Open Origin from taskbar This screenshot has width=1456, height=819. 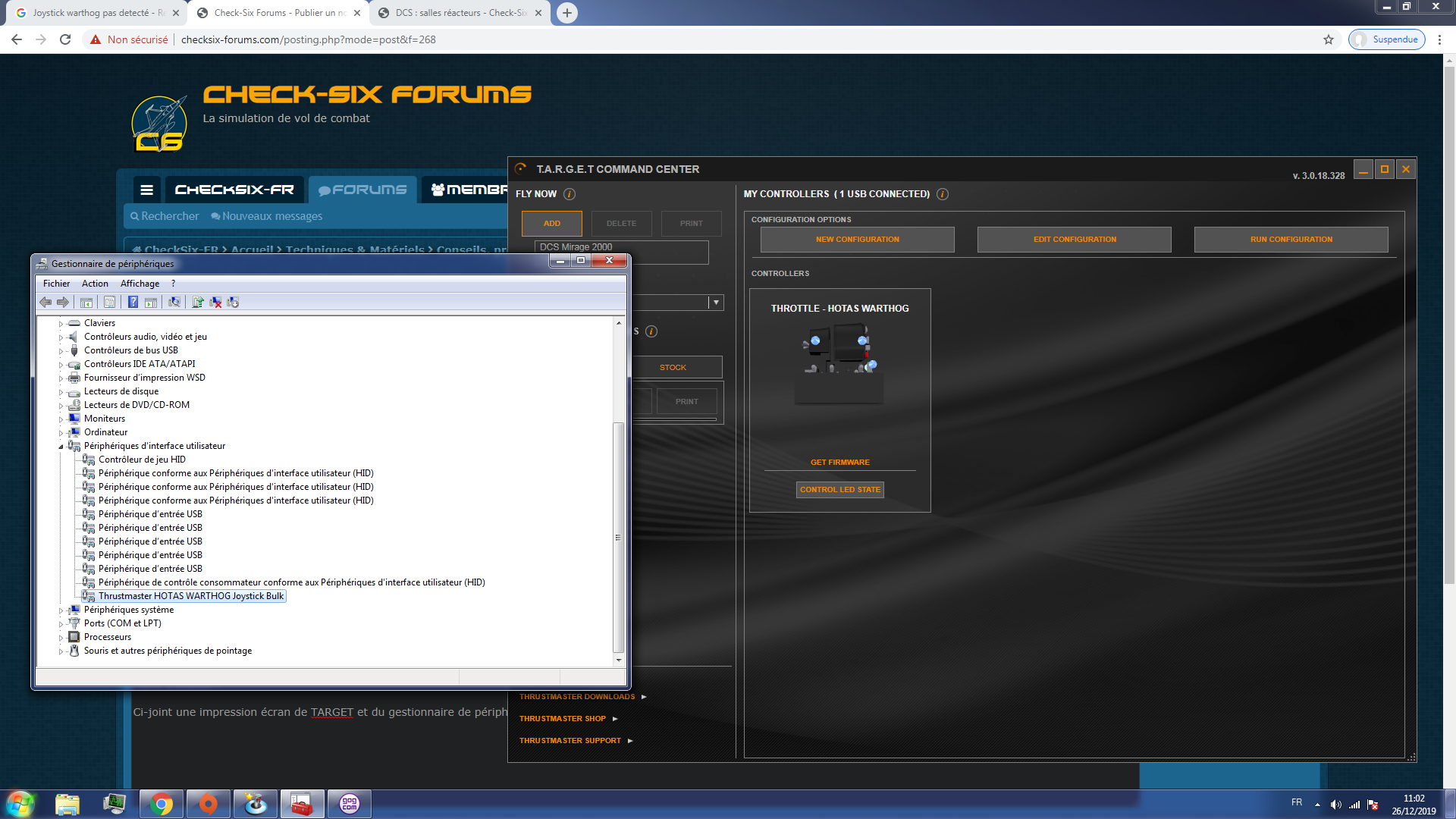[208, 804]
